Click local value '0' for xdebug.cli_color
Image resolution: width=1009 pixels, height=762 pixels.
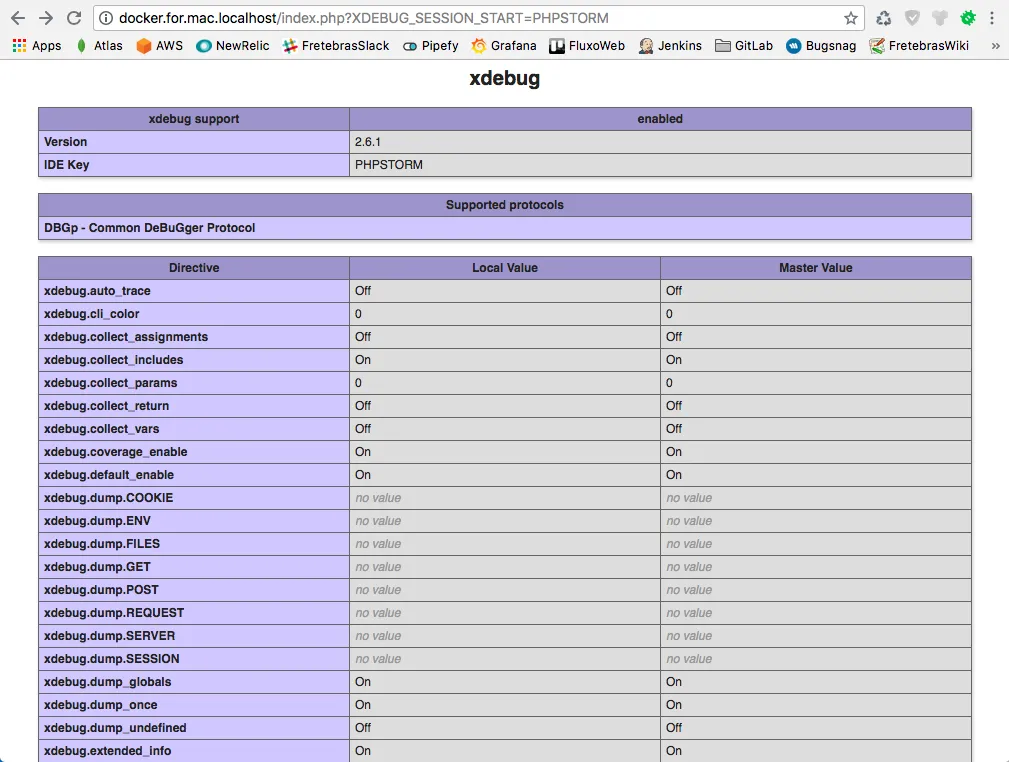(358, 314)
